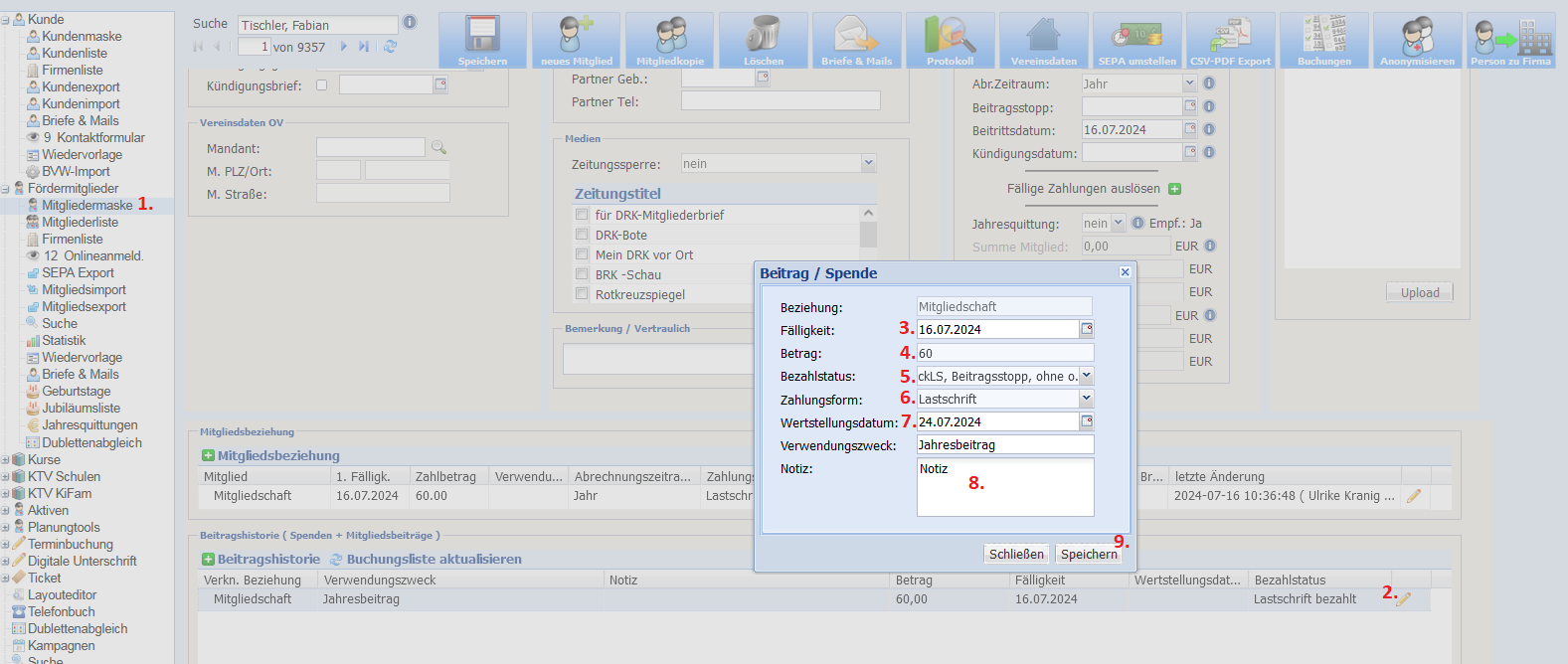Open calendar picker for Beitrittsdatum
Screen dimensions: 1568x664
pyautogui.click(x=1190, y=129)
